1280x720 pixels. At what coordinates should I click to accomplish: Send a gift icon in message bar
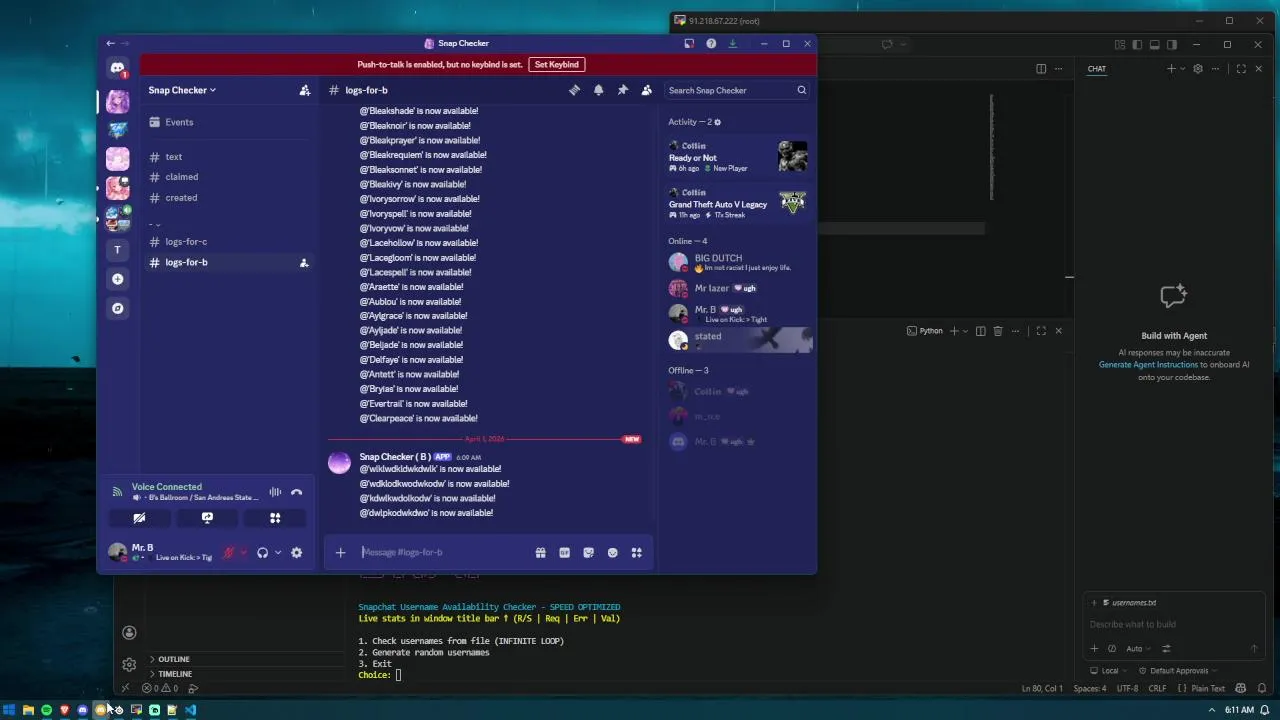[x=540, y=552]
